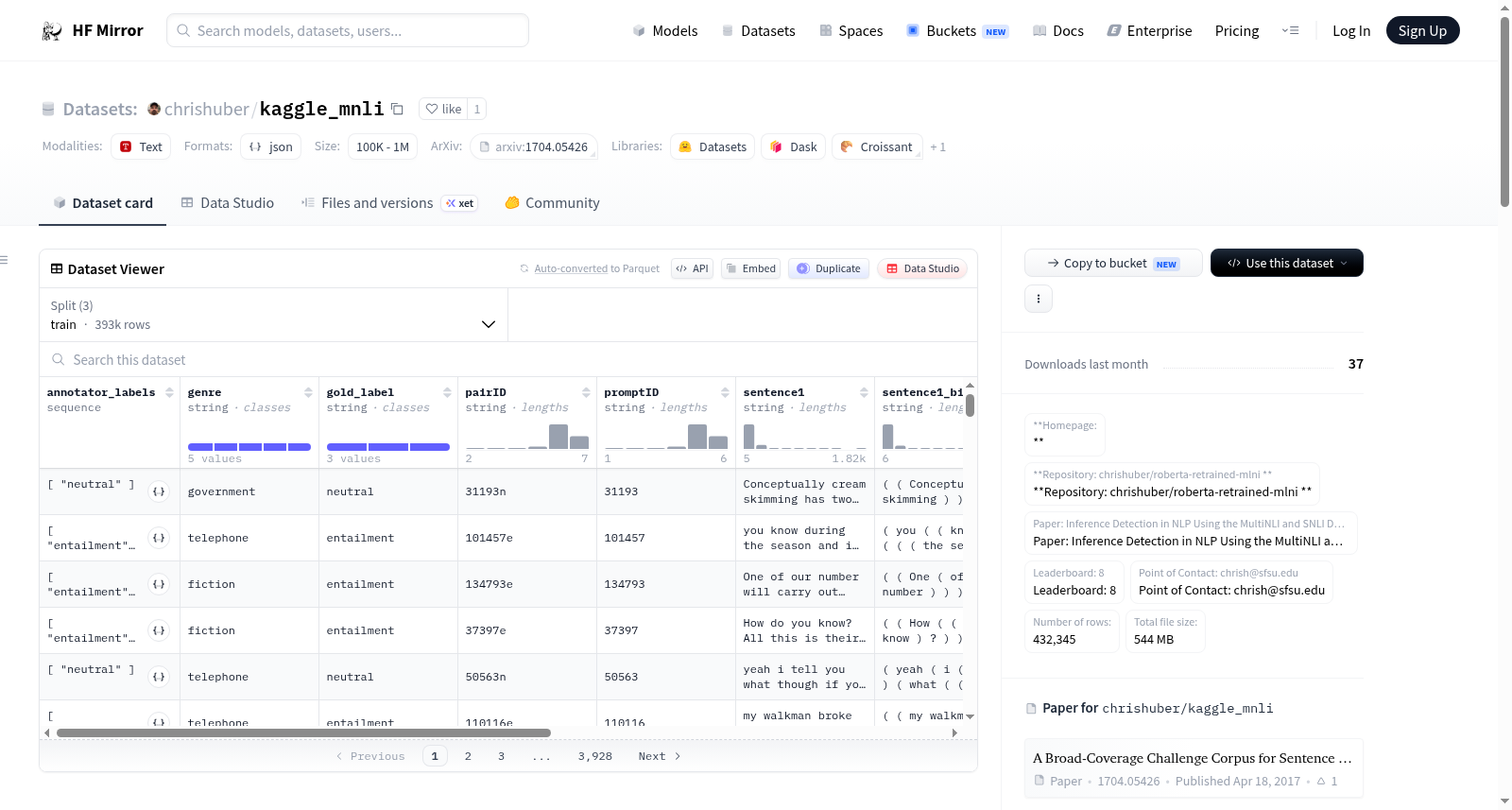Screen dimensions: 1512x810
Task: Expand JSON in row with pairID 101457e
Action: [159, 538]
